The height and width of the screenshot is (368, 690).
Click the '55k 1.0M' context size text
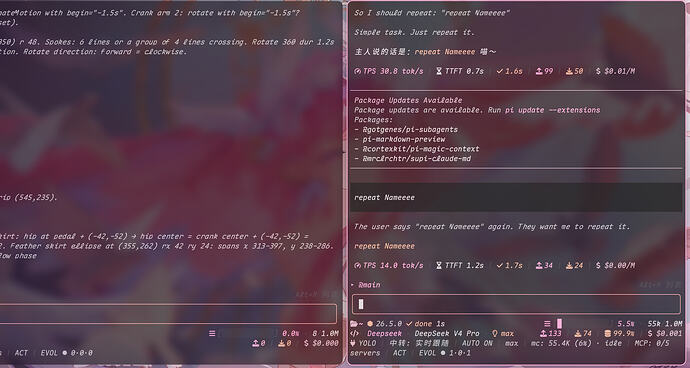(x=664, y=324)
